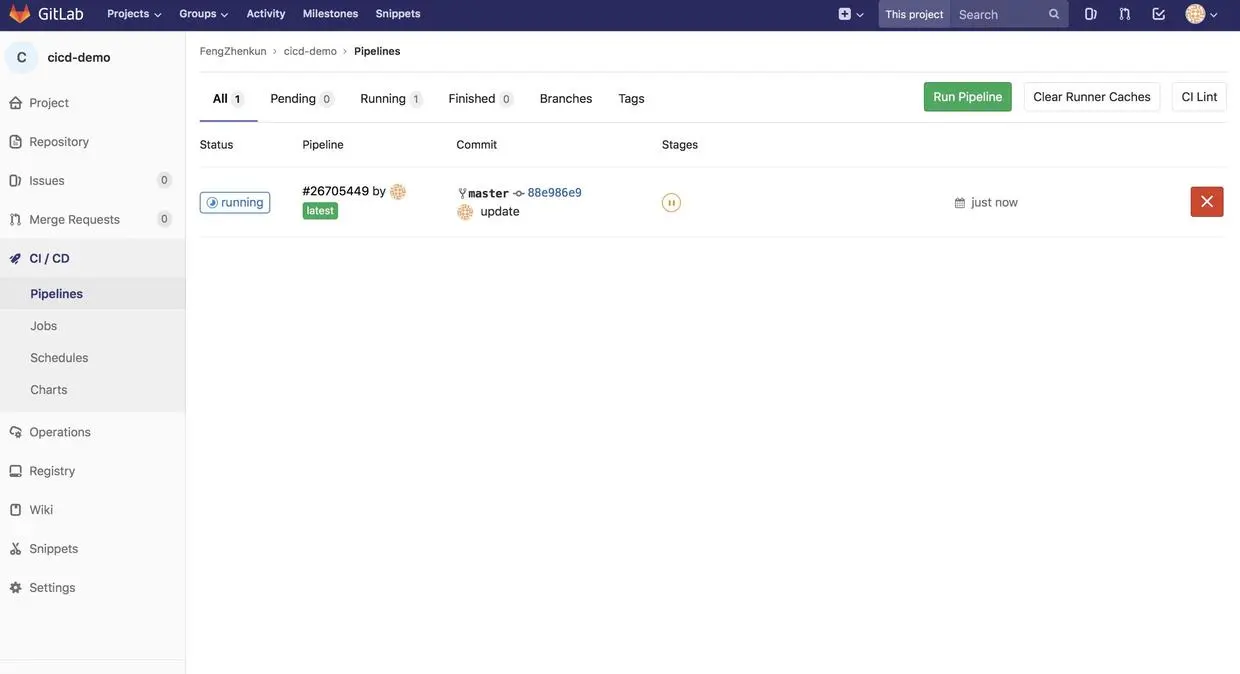Click the scissors icon beside sidebar Snippets
Viewport: 1240px width, 674px height.
point(15,549)
